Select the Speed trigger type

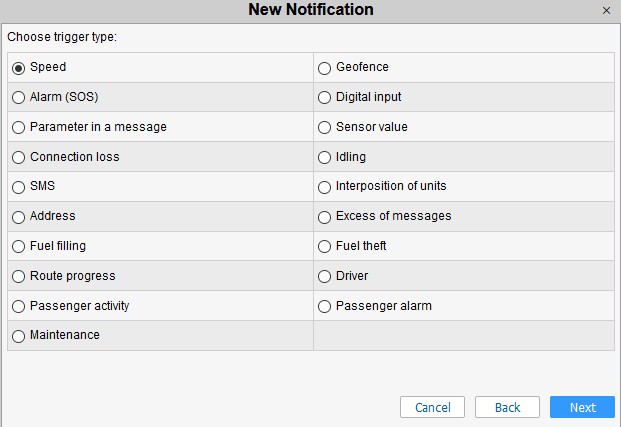click(x=19, y=68)
